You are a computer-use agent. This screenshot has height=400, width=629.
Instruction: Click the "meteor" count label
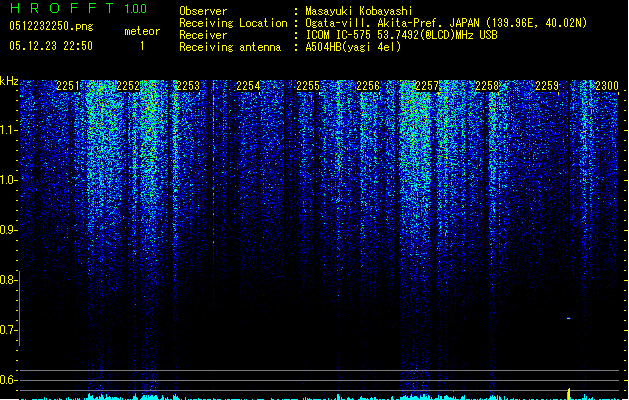[142, 31]
